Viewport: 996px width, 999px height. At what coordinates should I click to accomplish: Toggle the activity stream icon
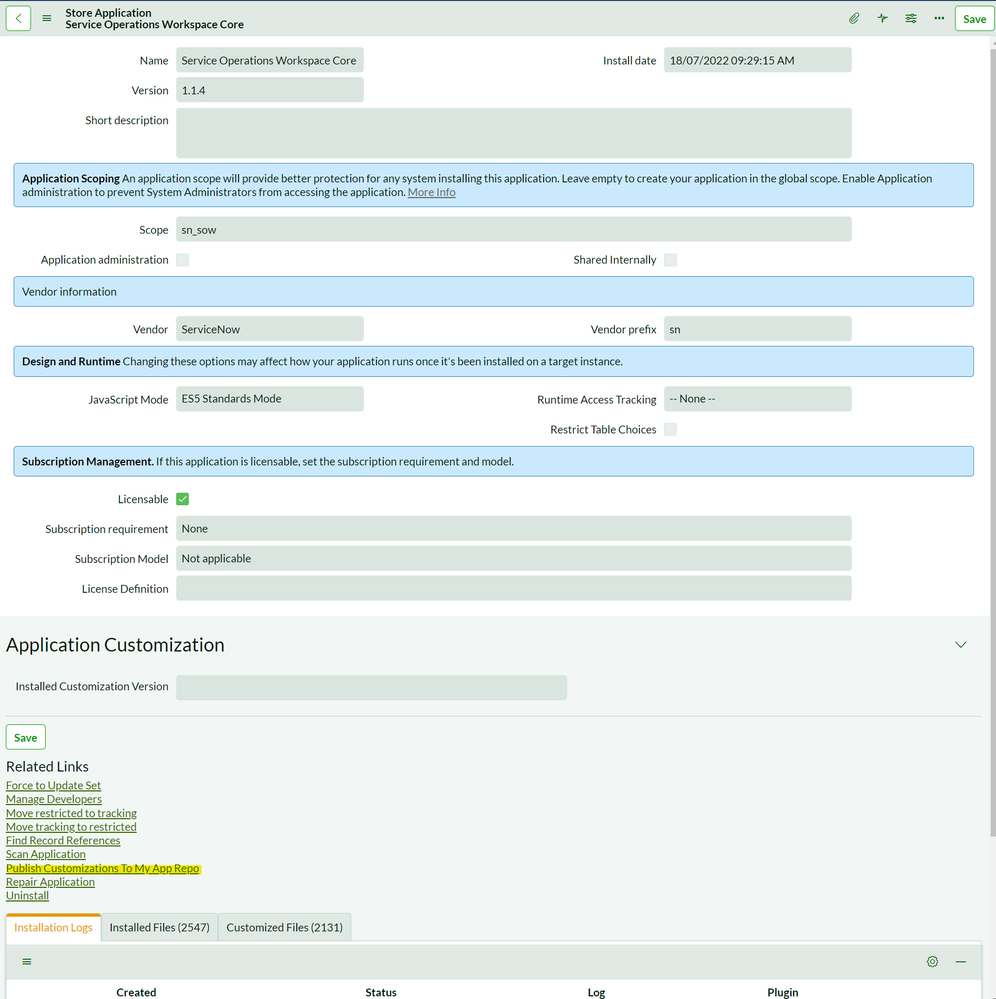pos(882,18)
